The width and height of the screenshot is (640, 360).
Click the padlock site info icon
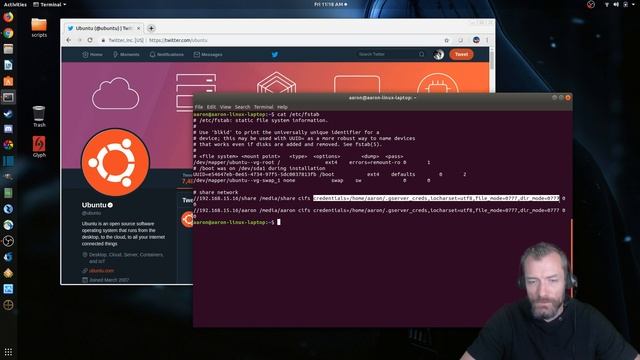click(x=103, y=40)
